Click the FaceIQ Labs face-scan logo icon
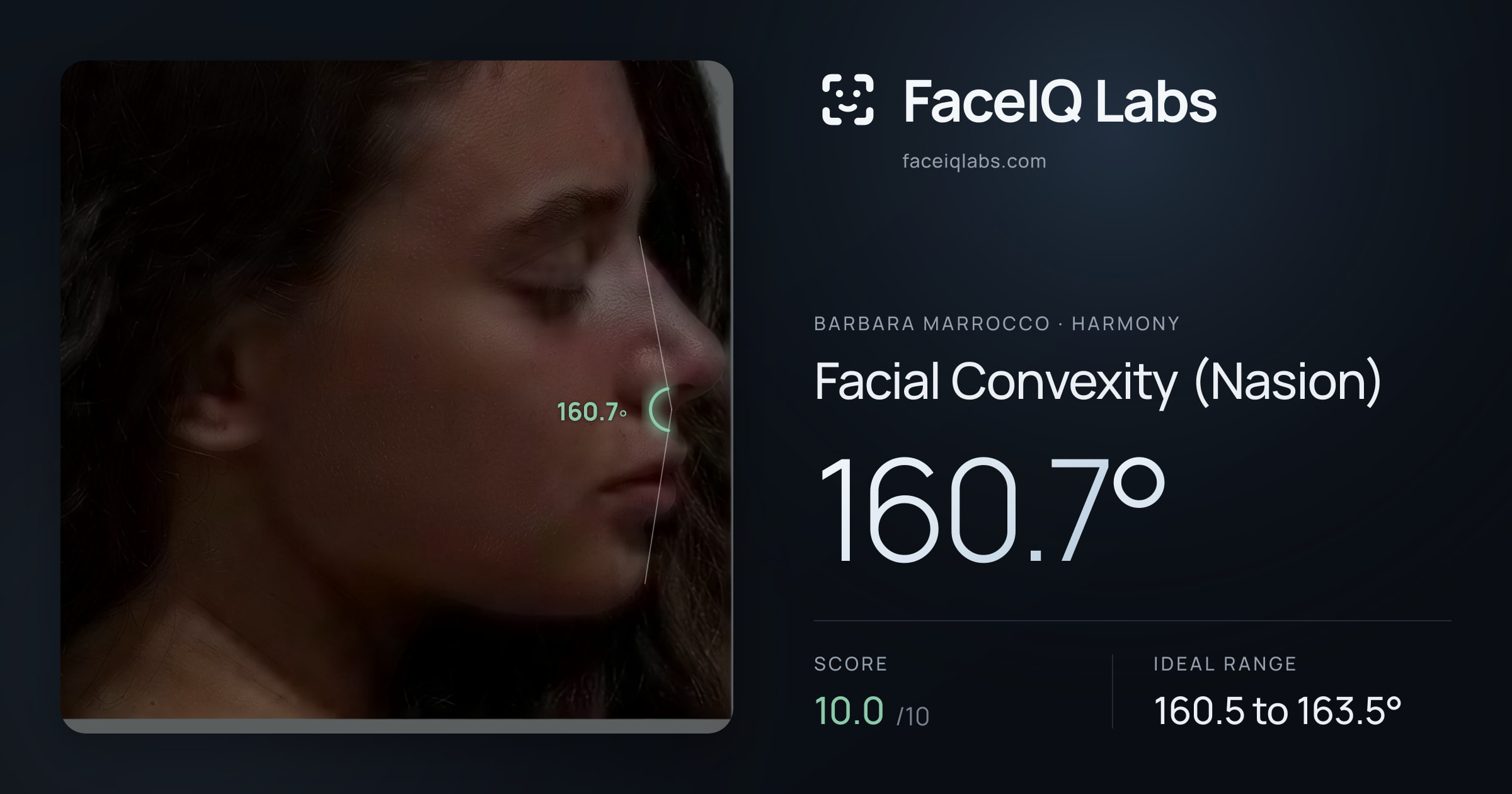This screenshot has height=794, width=1512. point(847,100)
